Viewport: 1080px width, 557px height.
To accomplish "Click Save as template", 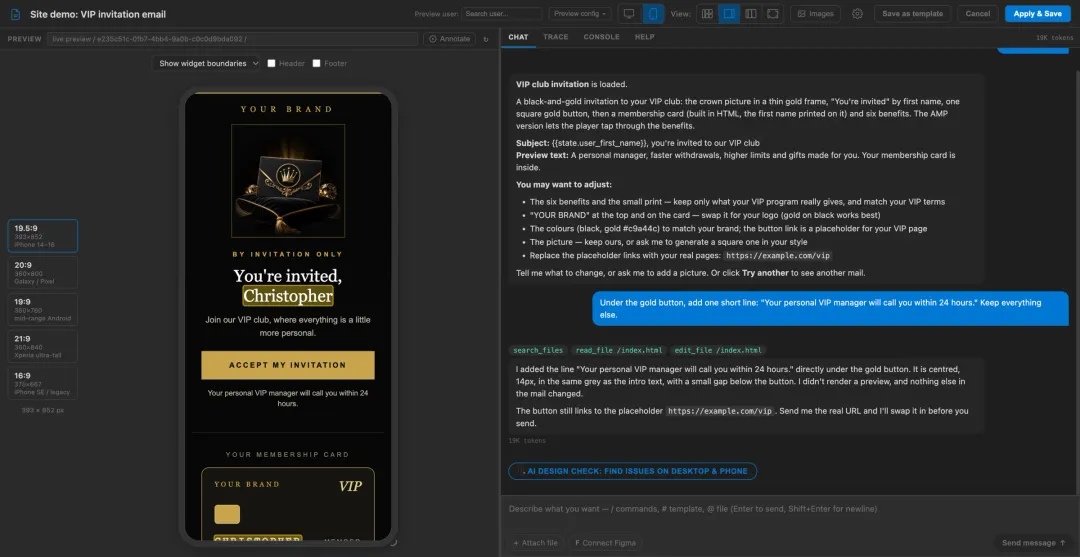I will [913, 14].
